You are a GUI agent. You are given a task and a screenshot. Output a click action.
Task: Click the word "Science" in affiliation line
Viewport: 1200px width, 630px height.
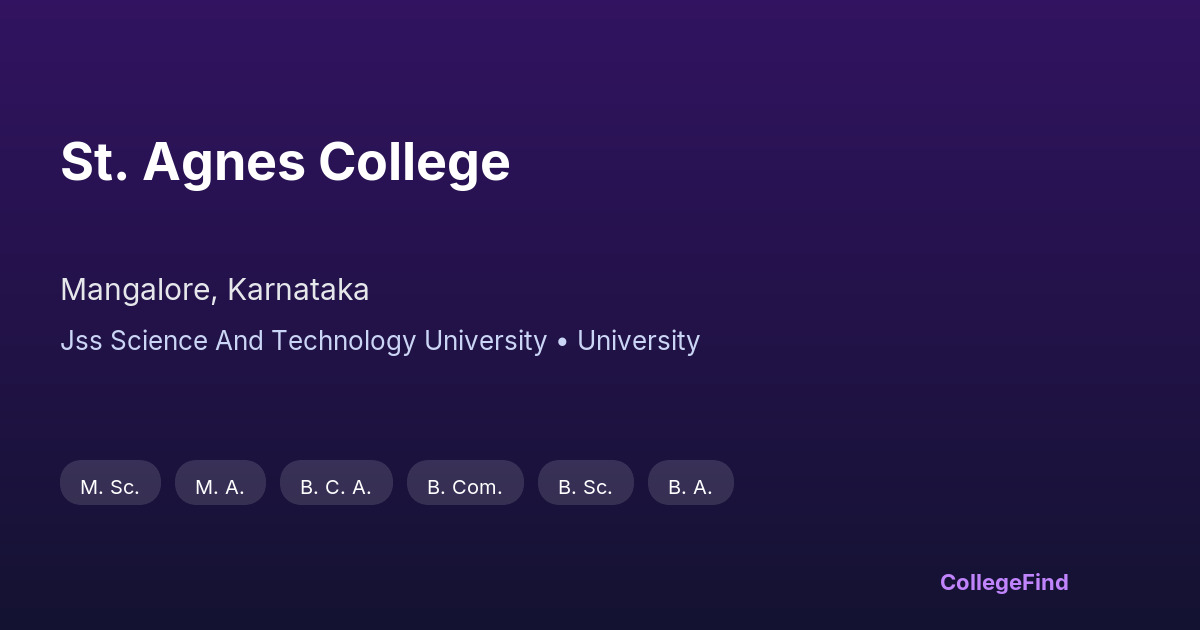156,341
